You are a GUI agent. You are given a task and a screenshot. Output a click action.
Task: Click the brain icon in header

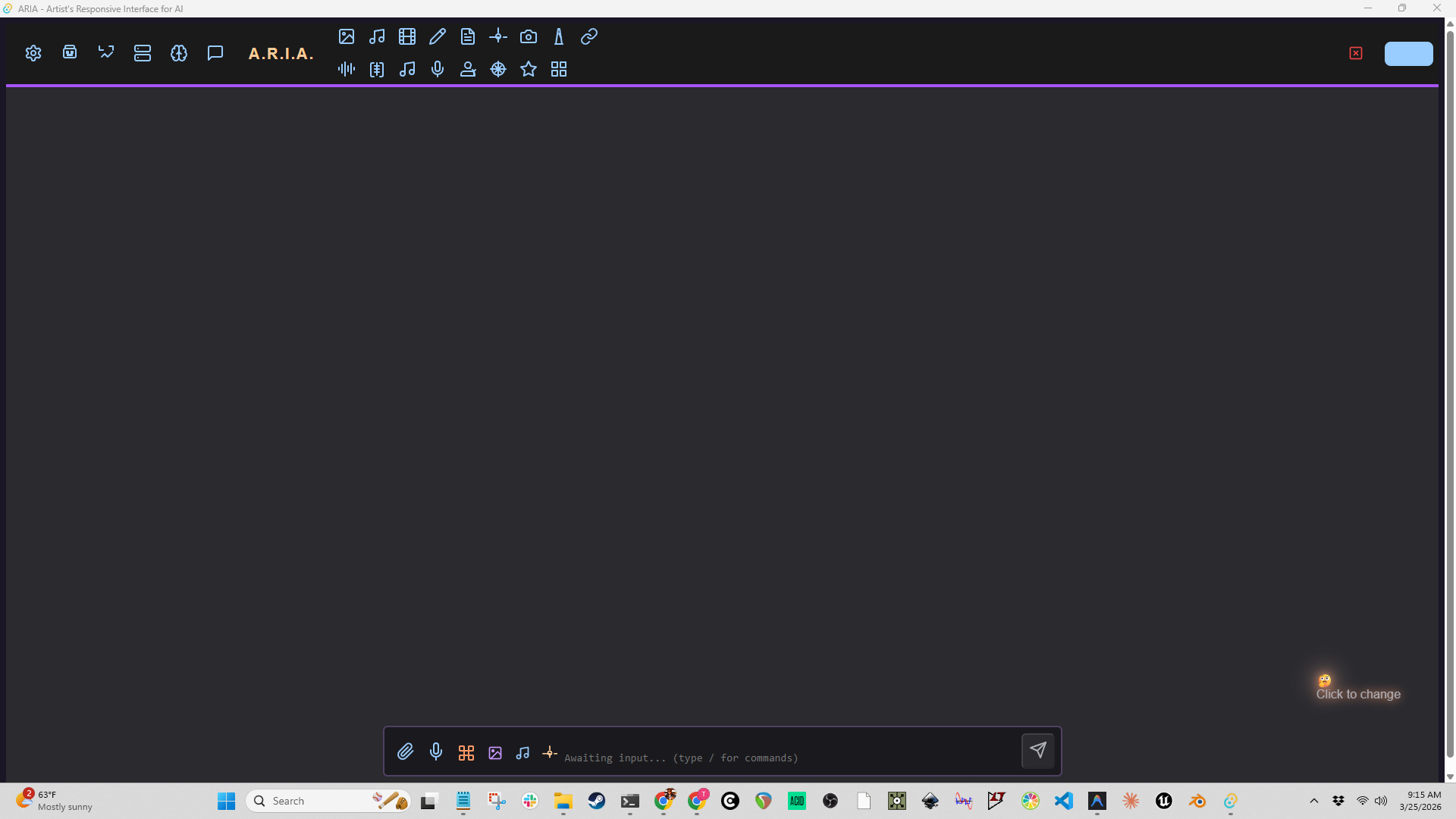[x=179, y=53]
